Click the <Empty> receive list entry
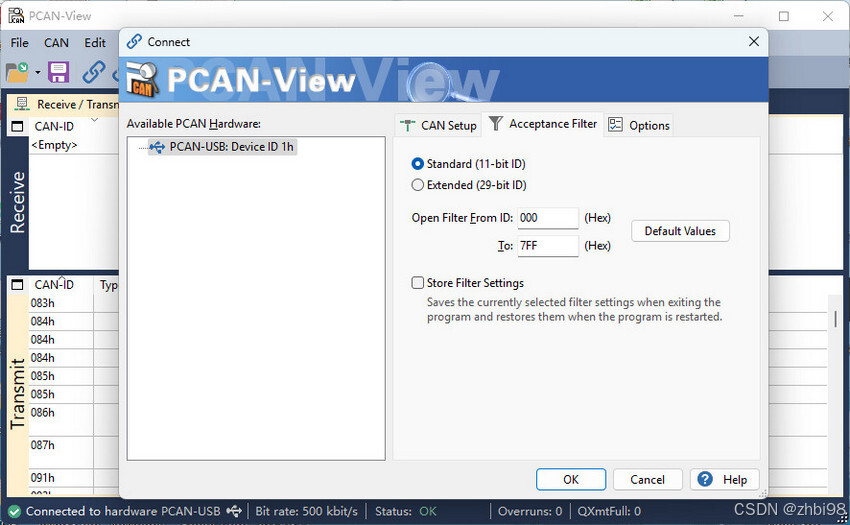The image size is (850, 525). (54, 145)
